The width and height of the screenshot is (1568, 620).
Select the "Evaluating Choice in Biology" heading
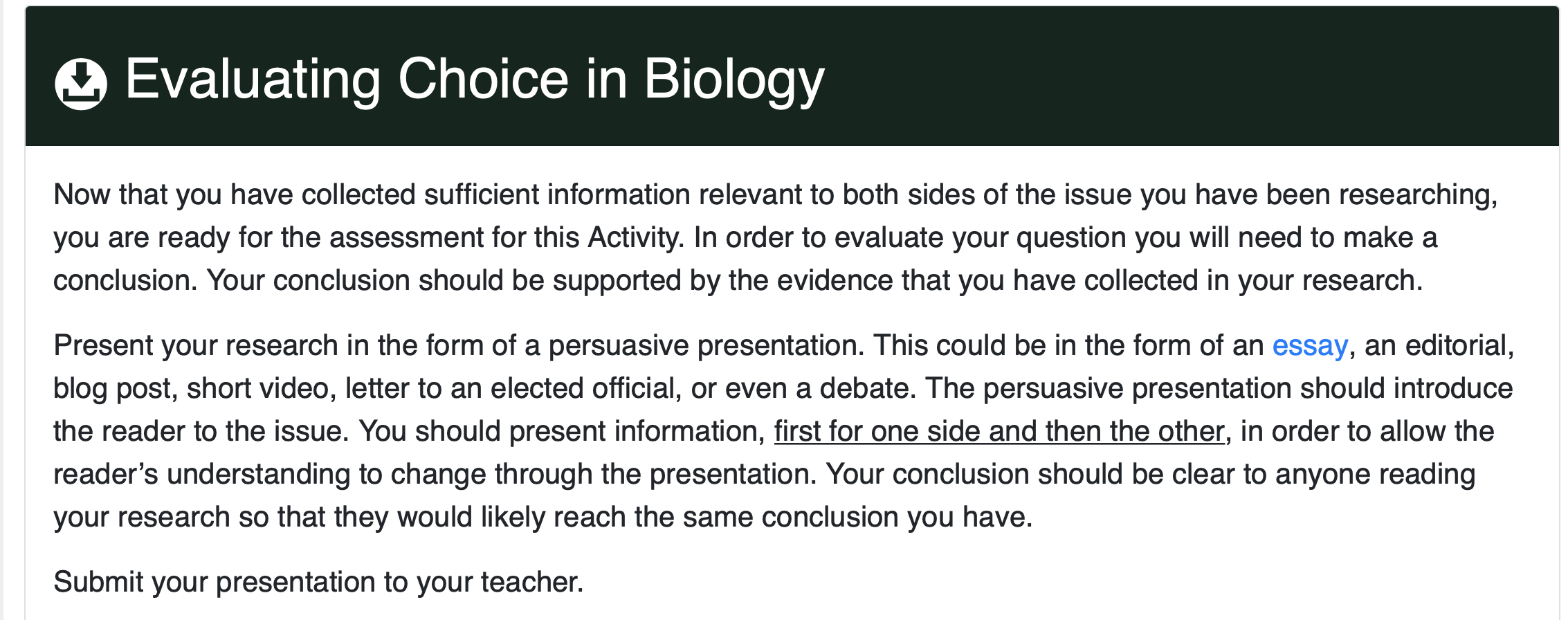(475, 80)
